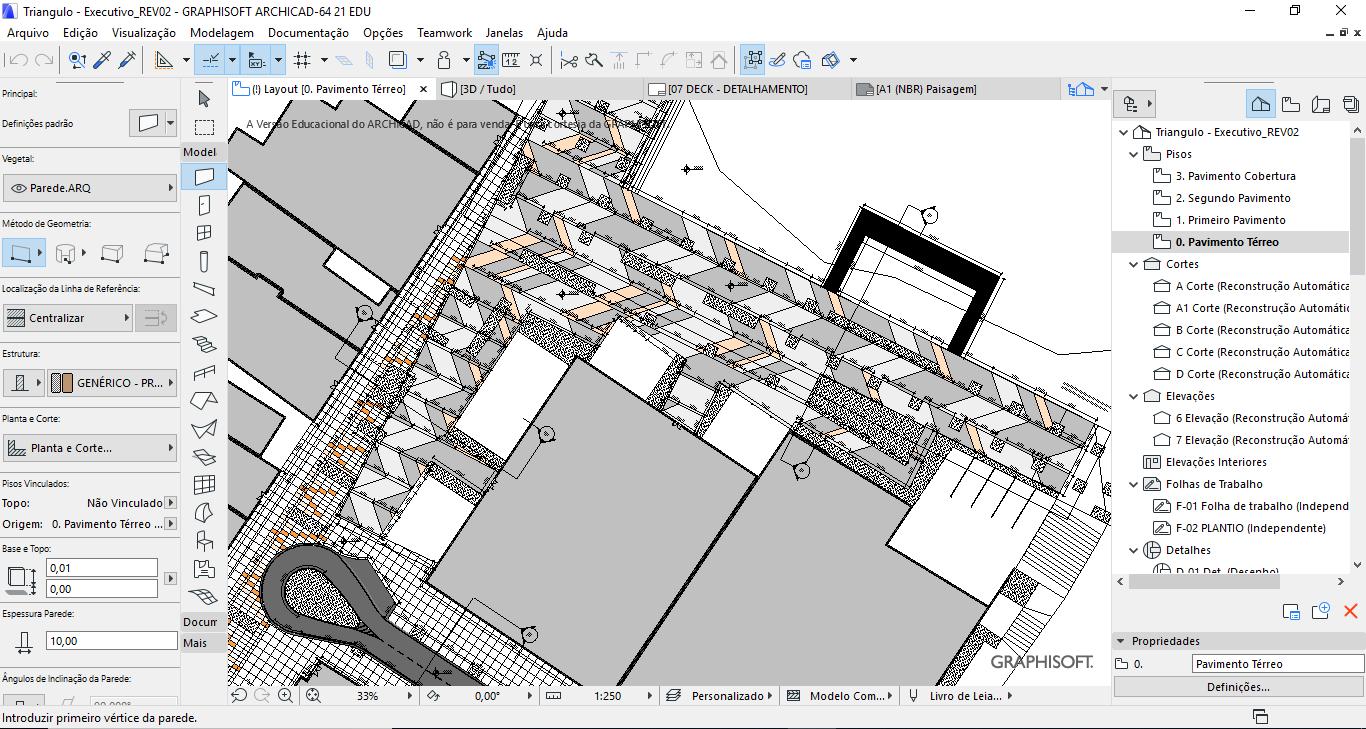The width and height of the screenshot is (1366, 729).
Task: Click the Measure tool ruler icon
Action: 511,60
